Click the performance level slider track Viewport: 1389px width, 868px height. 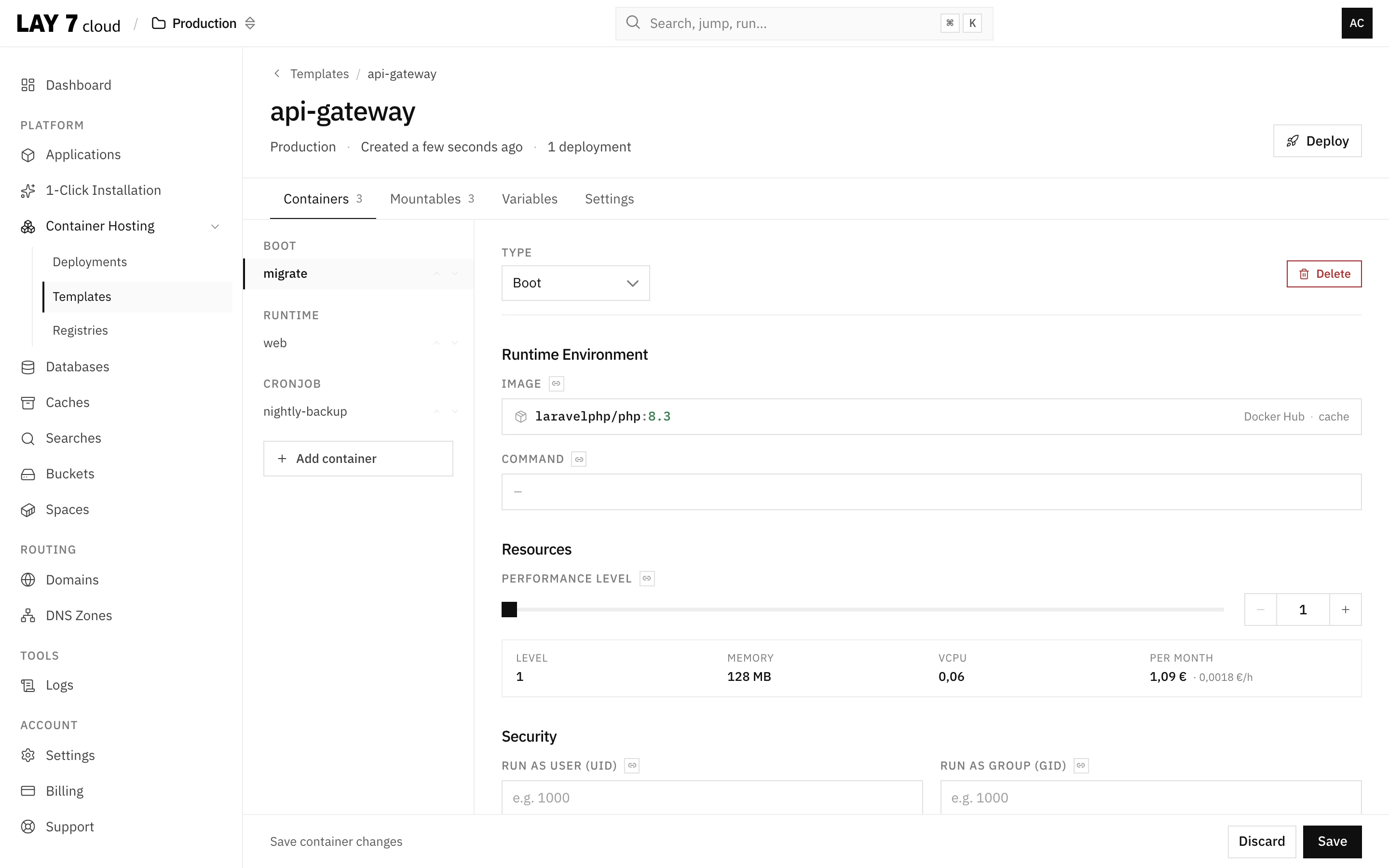[863, 609]
